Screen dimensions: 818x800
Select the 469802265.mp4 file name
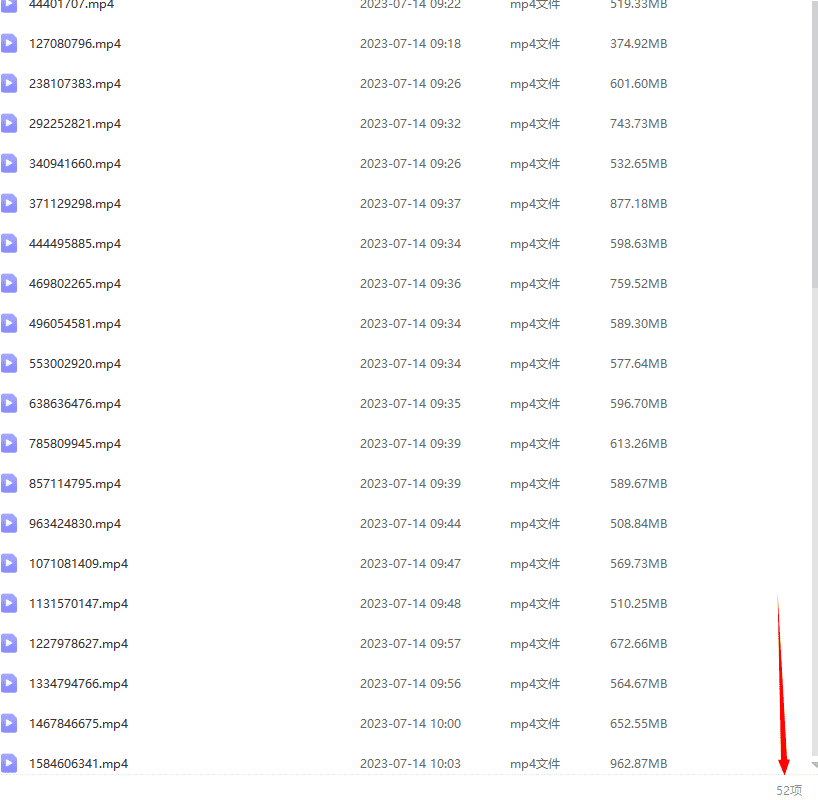pyautogui.click(x=75, y=284)
